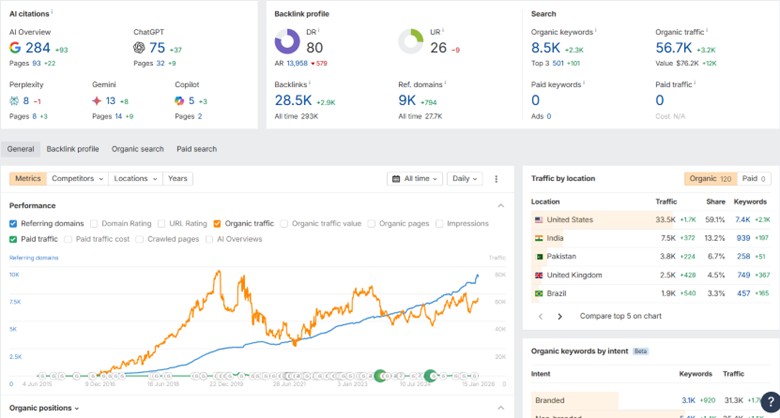This screenshot has width=780, height=418.
Task: Click the Google AI Overview icon
Action: [x=15, y=47]
